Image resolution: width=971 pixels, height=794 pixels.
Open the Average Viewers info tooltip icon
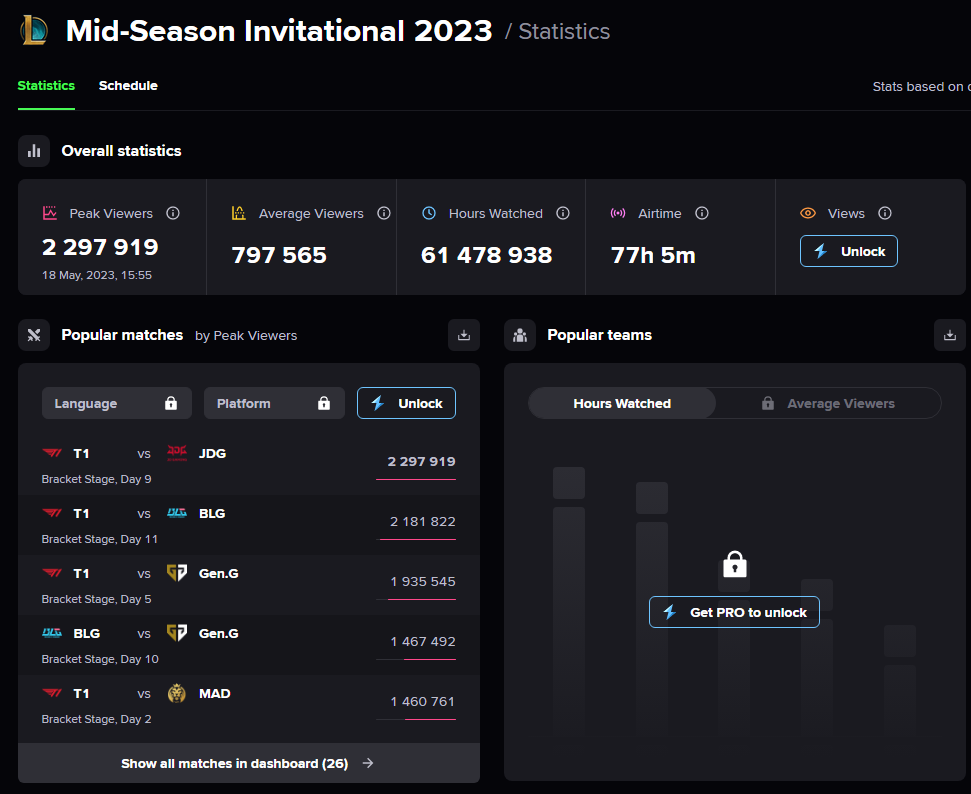click(384, 213)
